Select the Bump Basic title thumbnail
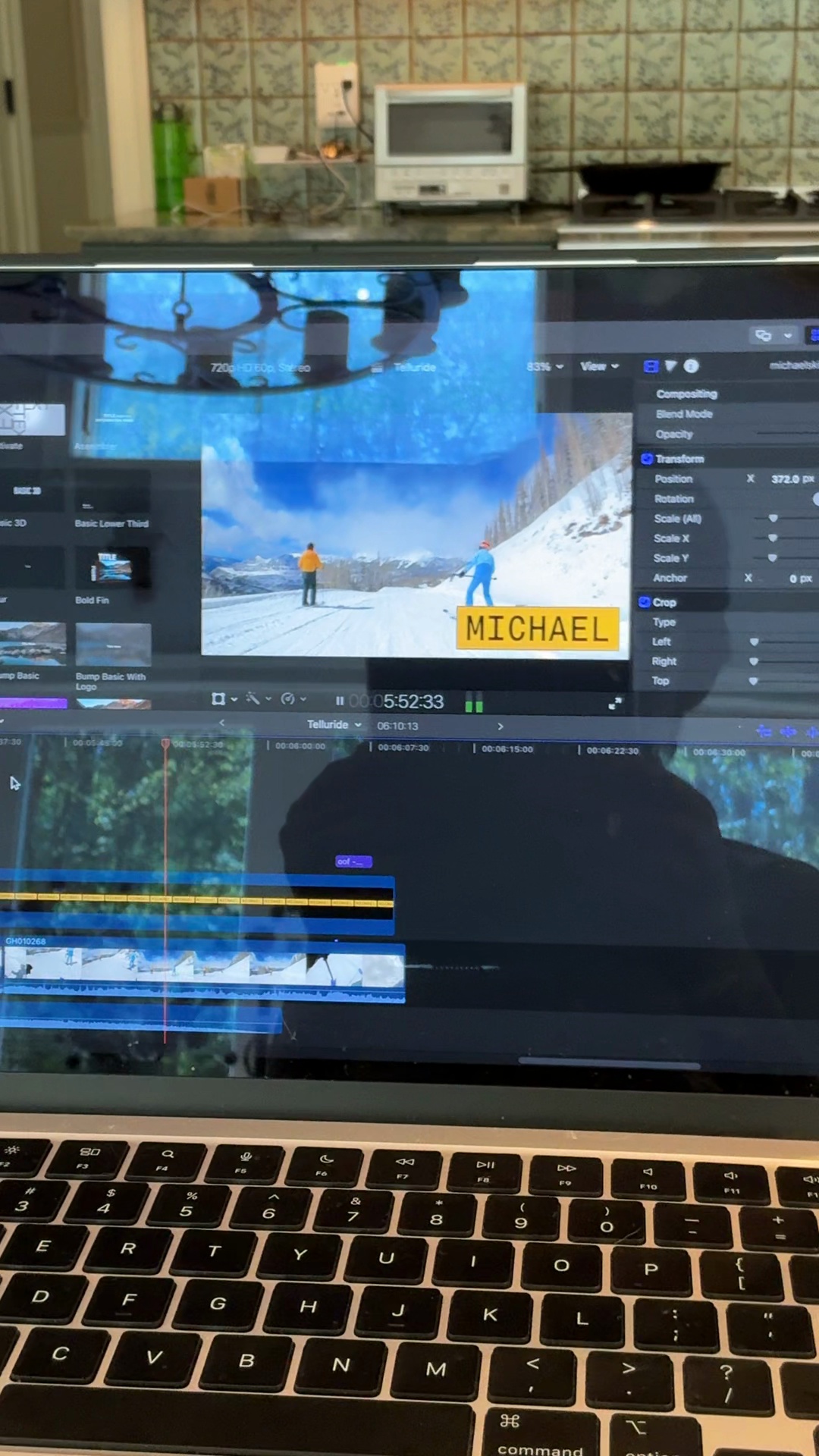This screenshot has height=1456, width=819. [33, 644]
